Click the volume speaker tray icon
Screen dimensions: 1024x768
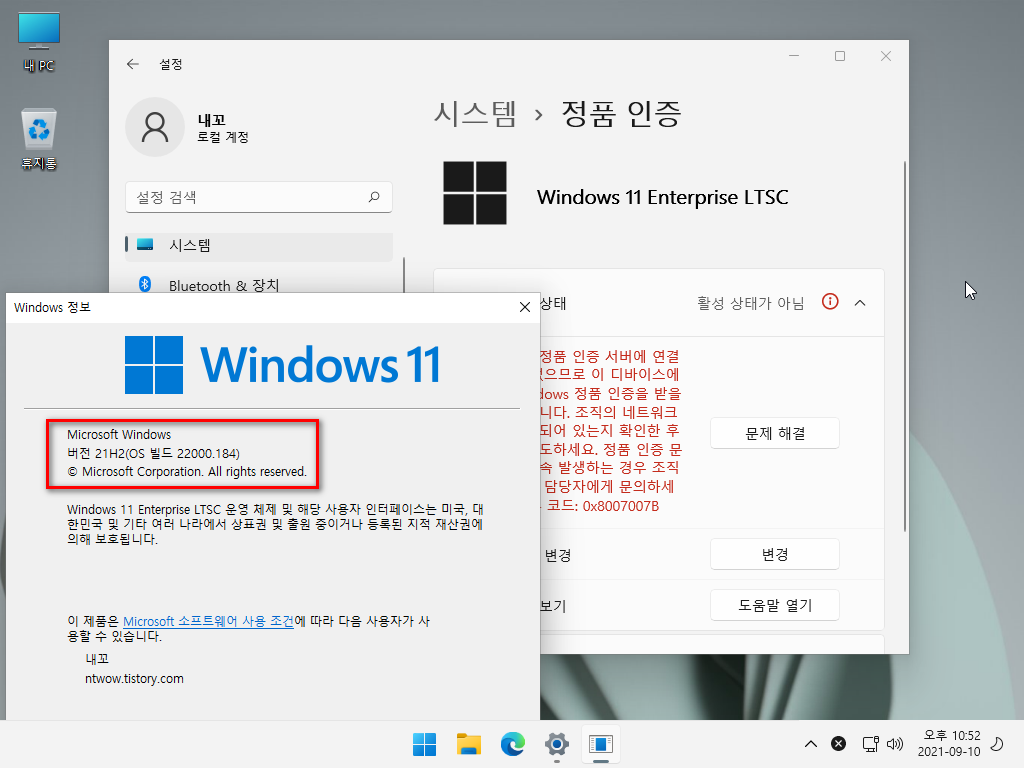(895, 744)
